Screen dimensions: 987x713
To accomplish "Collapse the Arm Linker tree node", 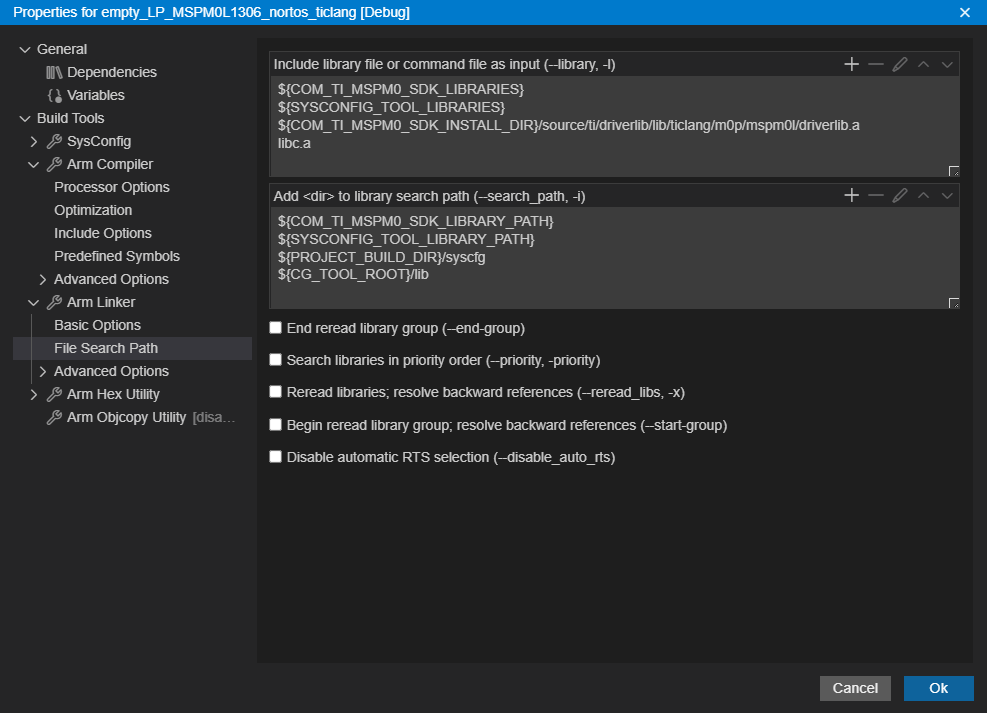I will pyautogui.click(x=34, y=303).
